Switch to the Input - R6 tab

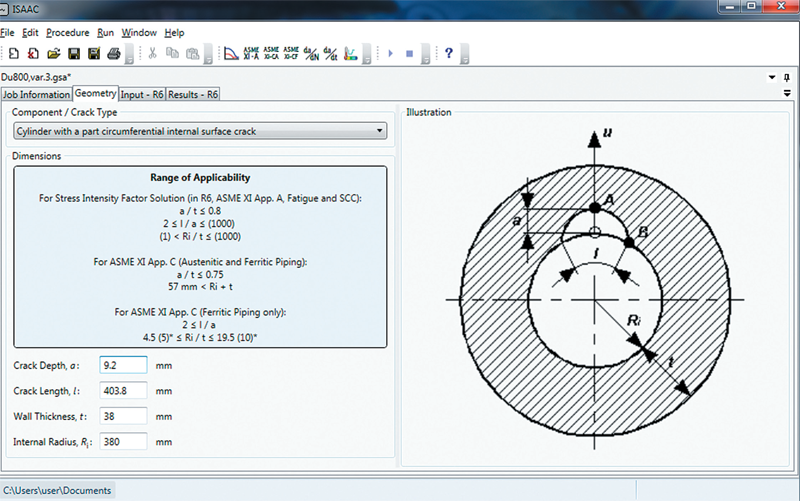click(142, 94)
